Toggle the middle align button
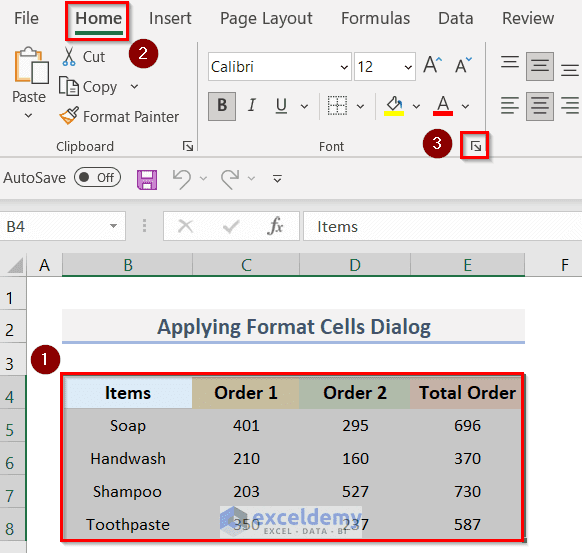Viewport: 582px width, 553px height. (x=540, y=66)
